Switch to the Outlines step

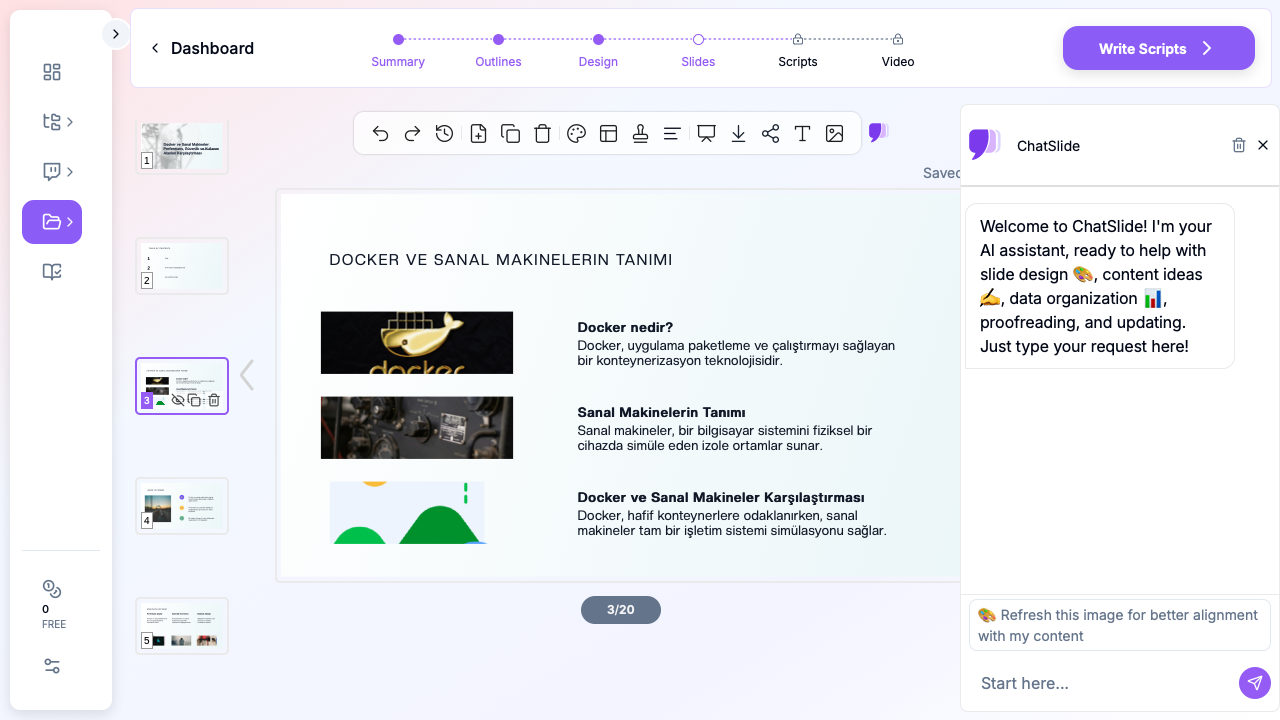(x=498, y=61)
